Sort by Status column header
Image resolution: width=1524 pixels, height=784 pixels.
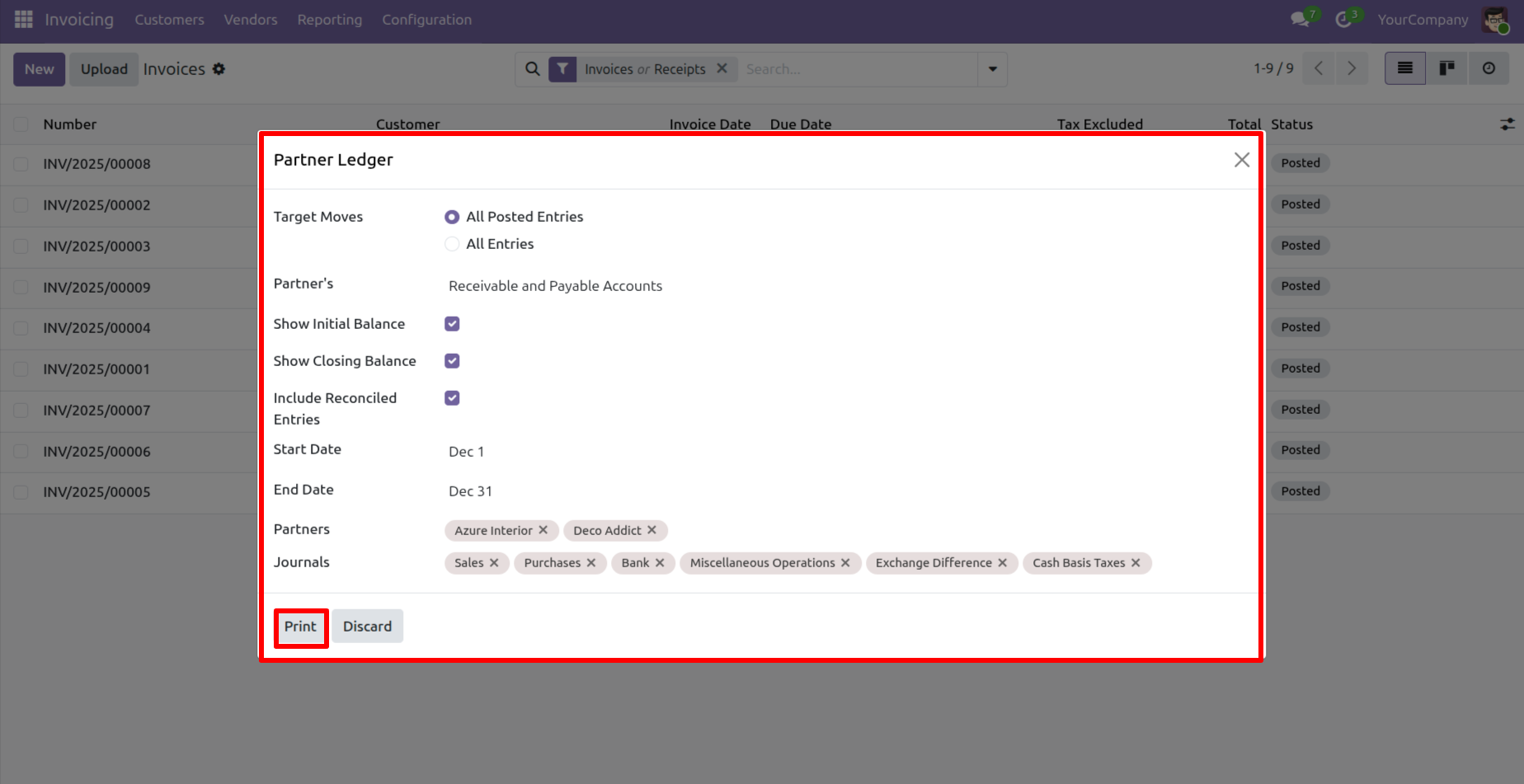[1291, 124]
